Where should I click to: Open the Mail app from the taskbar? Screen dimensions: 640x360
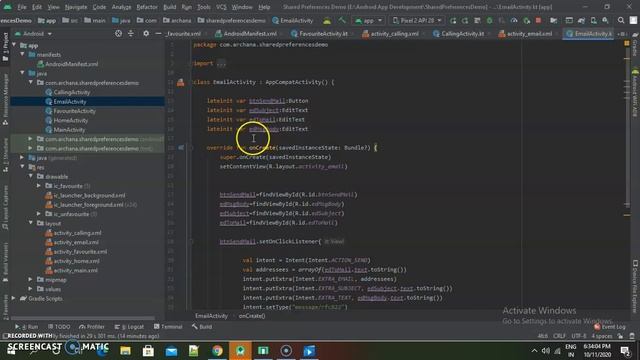(x=171, y=351)
